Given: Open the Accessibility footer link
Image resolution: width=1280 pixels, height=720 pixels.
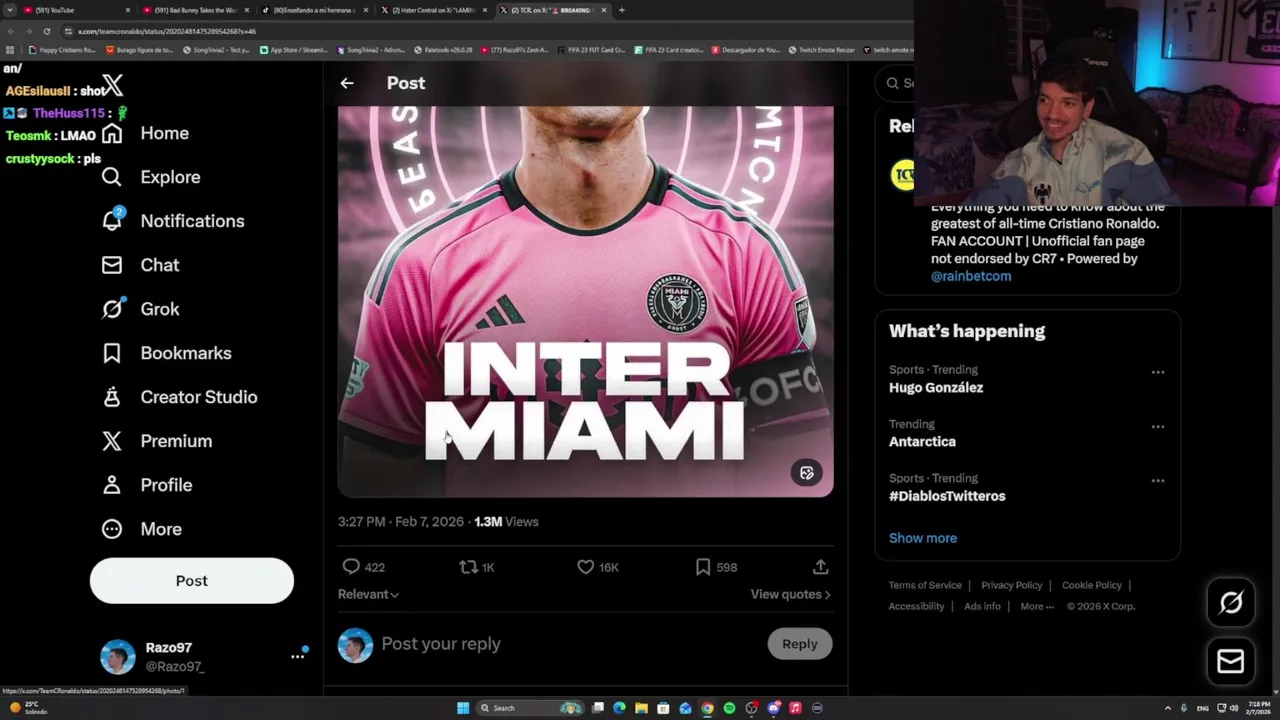Looking at the screenshot, I should (x=916, y=606).
